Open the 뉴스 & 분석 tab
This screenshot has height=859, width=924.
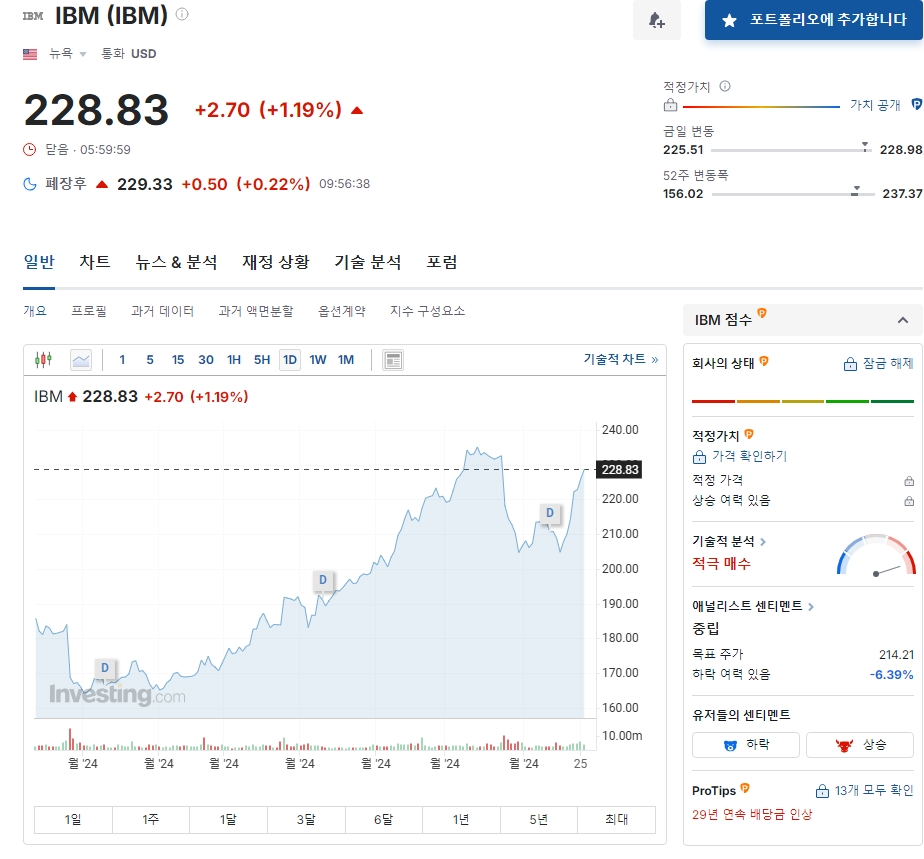tap(176, 262)
